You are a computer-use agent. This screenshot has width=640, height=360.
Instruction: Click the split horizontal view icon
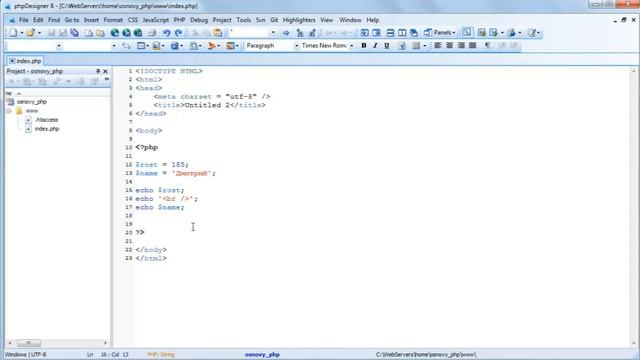click(x=390, y=33)
